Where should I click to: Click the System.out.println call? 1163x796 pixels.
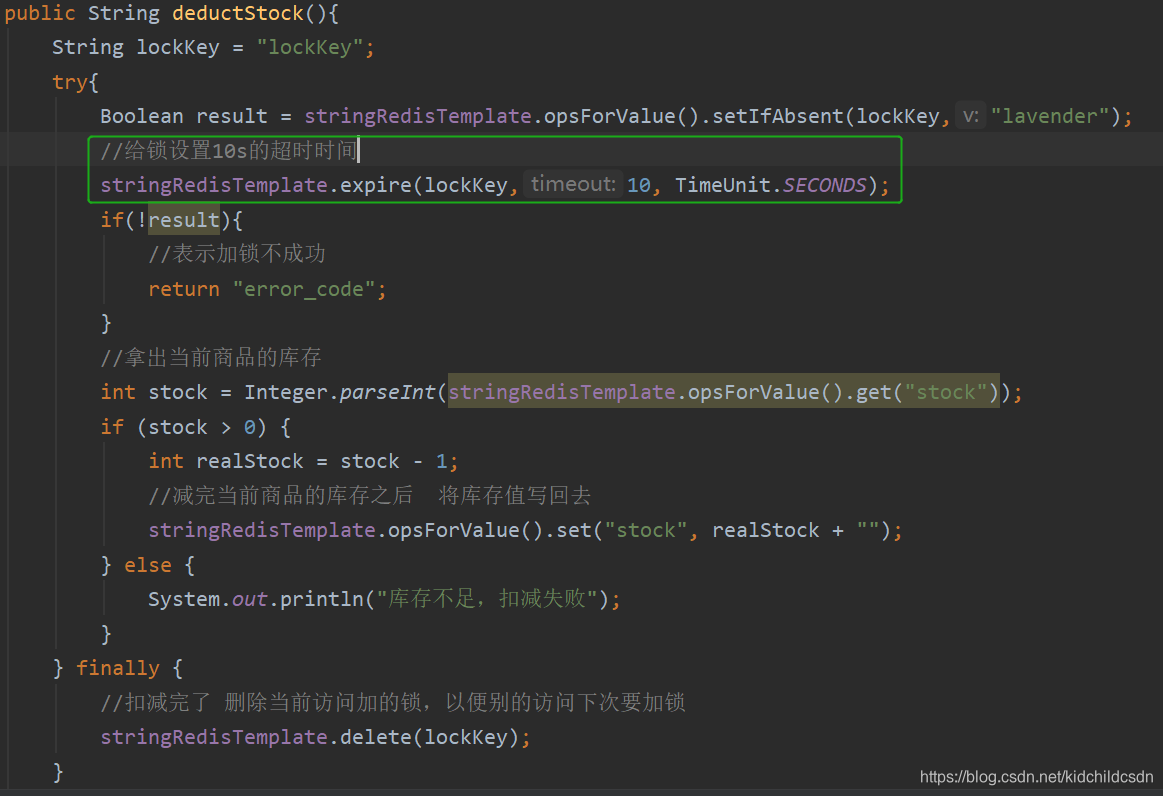384,599
